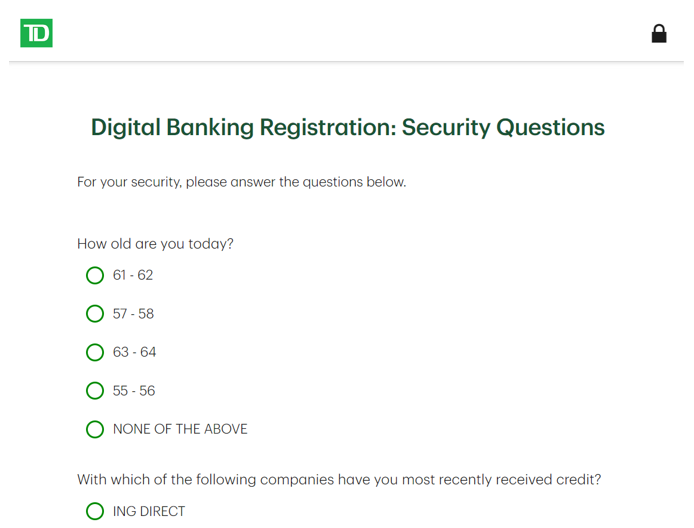Click empty header space between logo and padlock
The height and width of the screenshot is (528, 694).
tap(350, 34)
